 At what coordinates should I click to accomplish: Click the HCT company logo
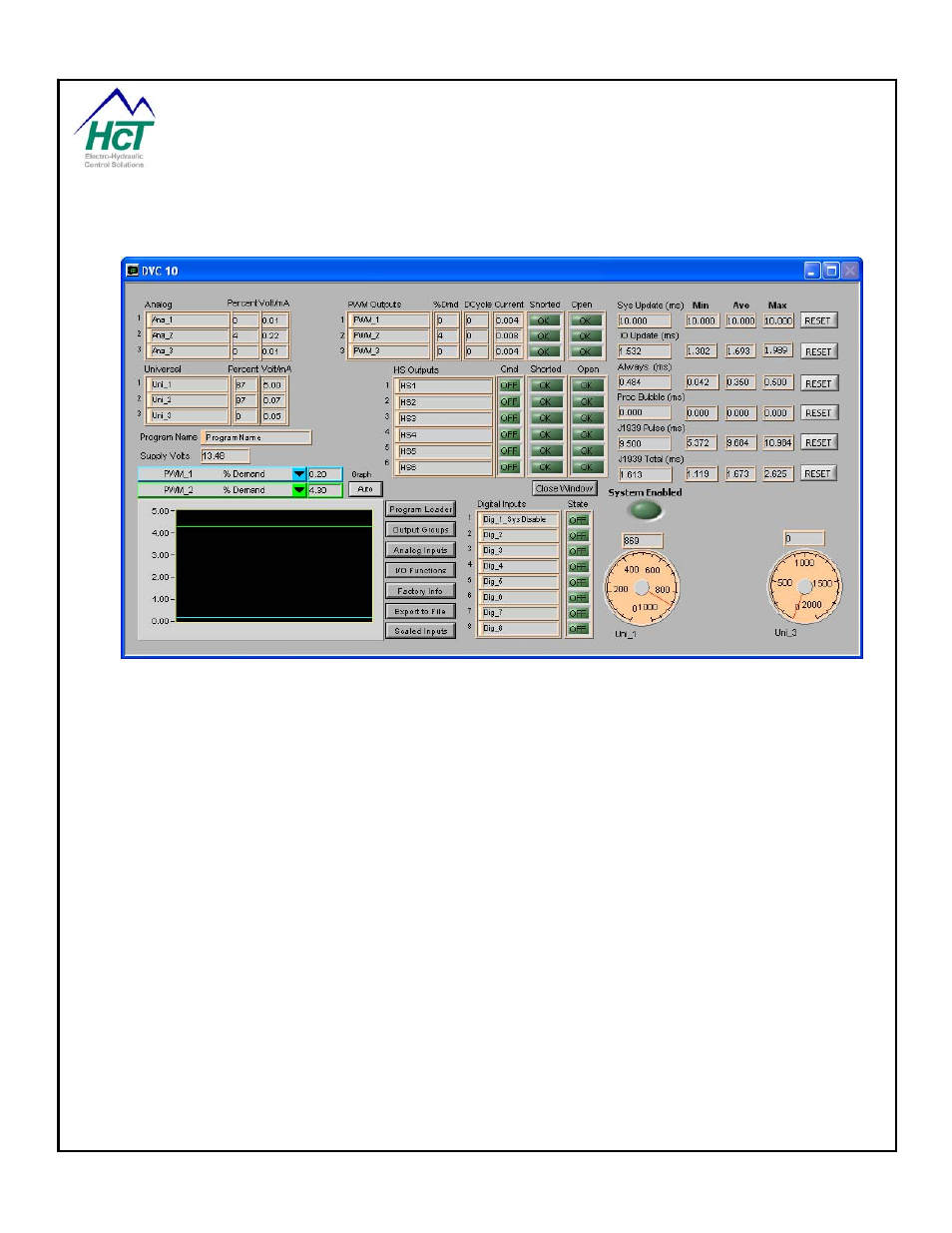(x=115, y=129)
